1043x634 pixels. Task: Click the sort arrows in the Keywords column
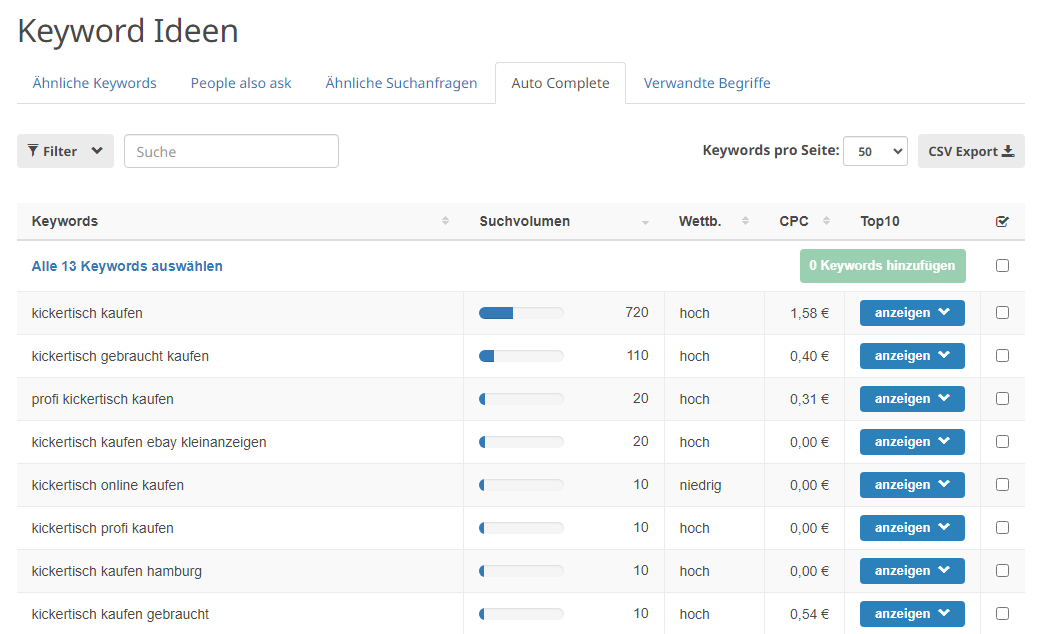445,221
